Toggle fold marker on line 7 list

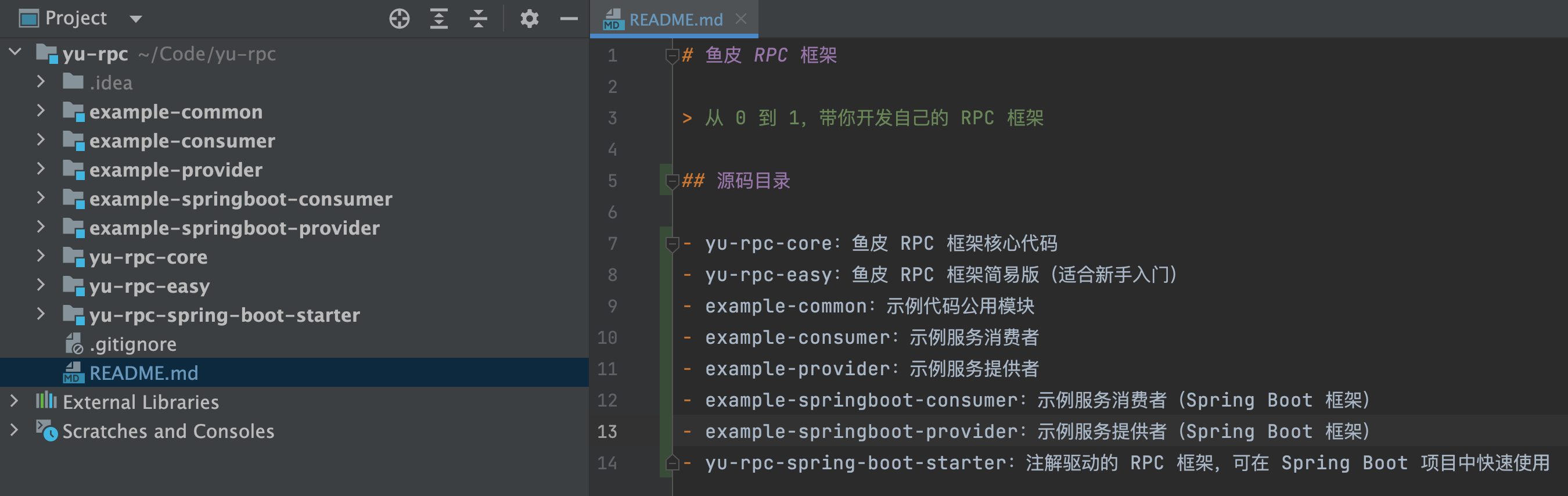click(672, 244)
